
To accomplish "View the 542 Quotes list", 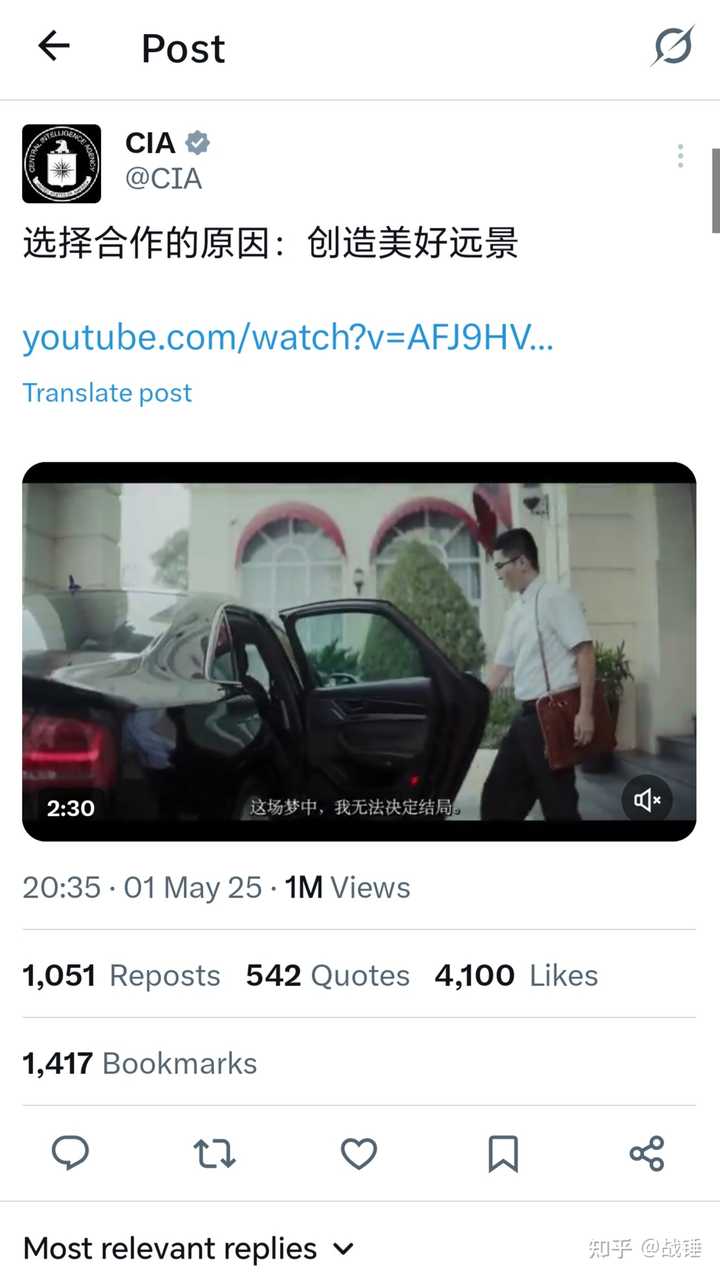I will (x=328, y=975).
